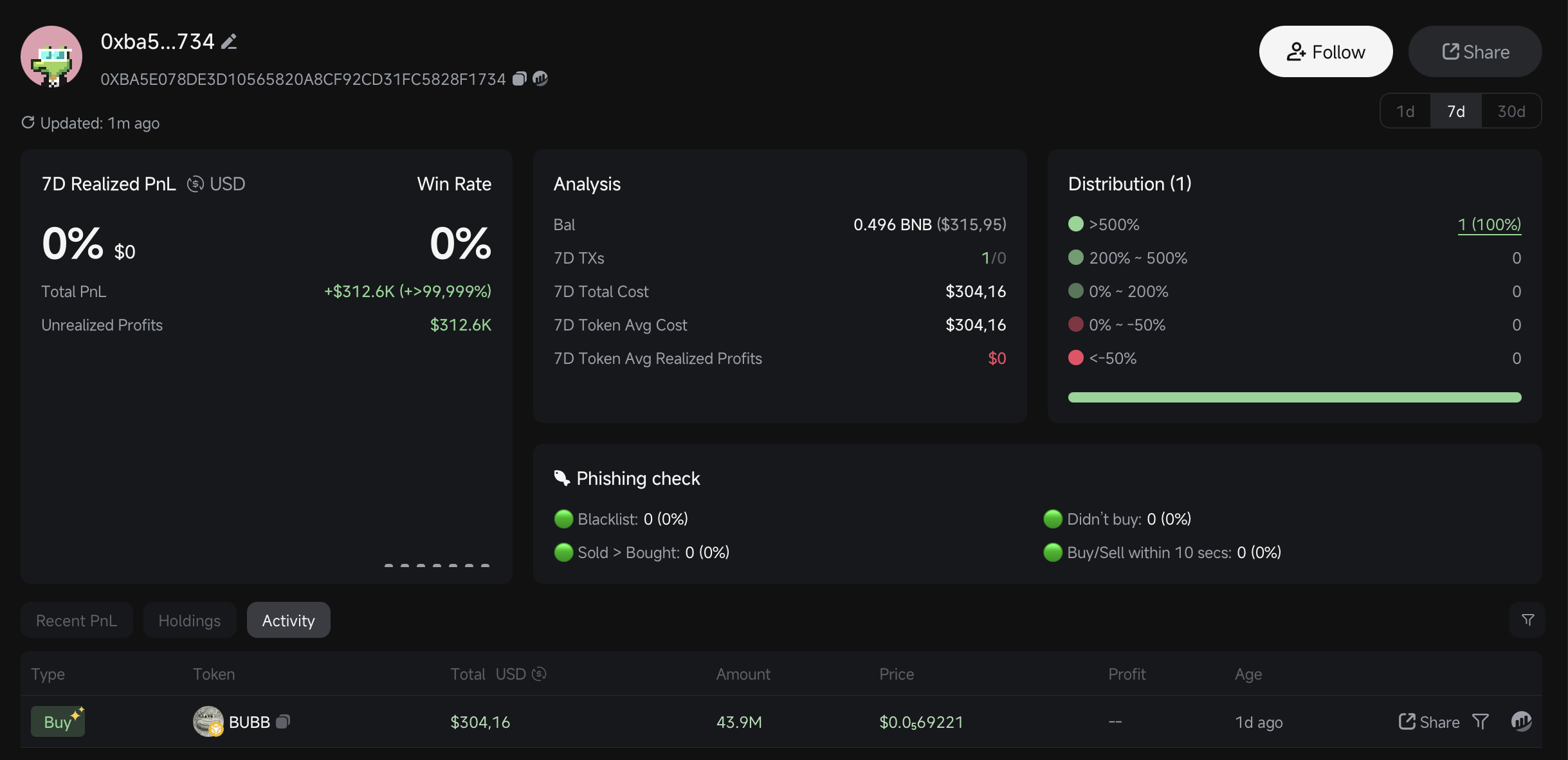Switch to the Holdings tab
The height and width of the screenshot is (760, 1568).
[x=189, y=620]
